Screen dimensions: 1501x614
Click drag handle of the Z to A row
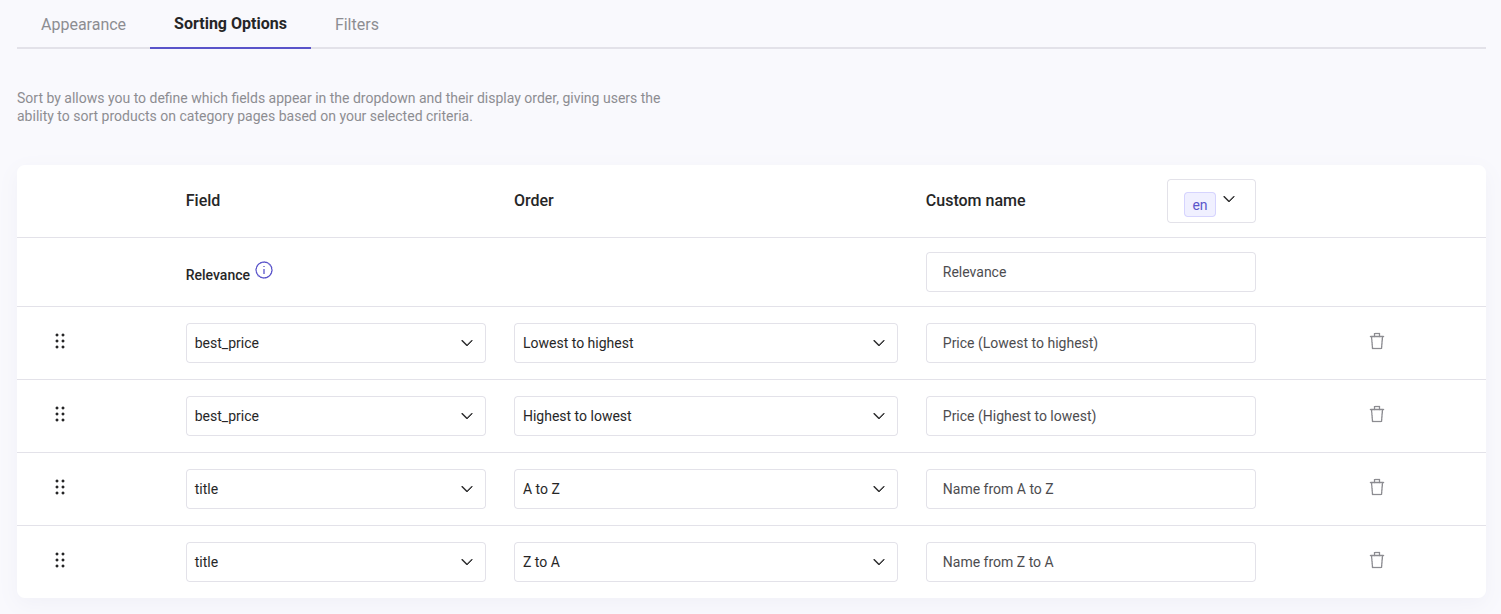tap(60, 561)
